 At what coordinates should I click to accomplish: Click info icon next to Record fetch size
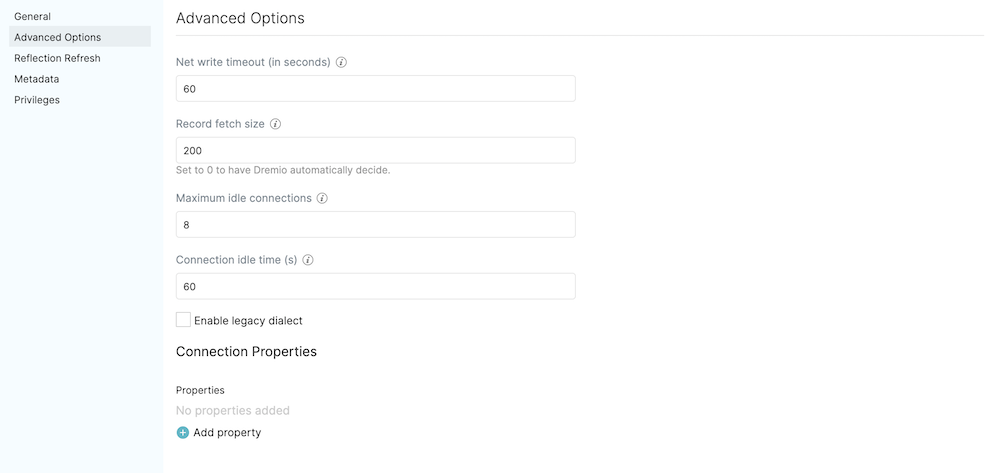coord(275,124)
